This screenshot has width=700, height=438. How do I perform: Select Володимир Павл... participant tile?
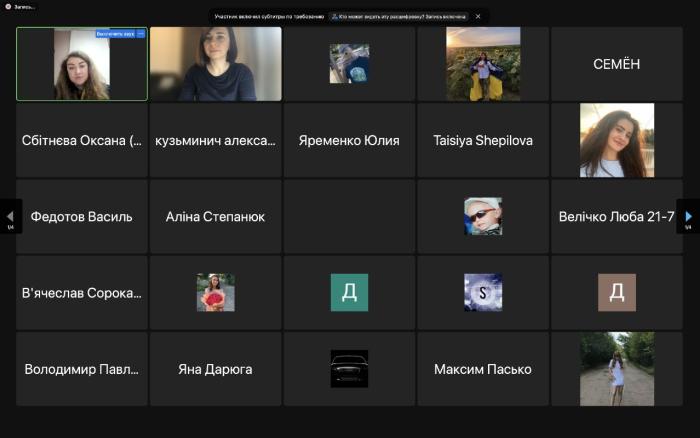(82, 369)
